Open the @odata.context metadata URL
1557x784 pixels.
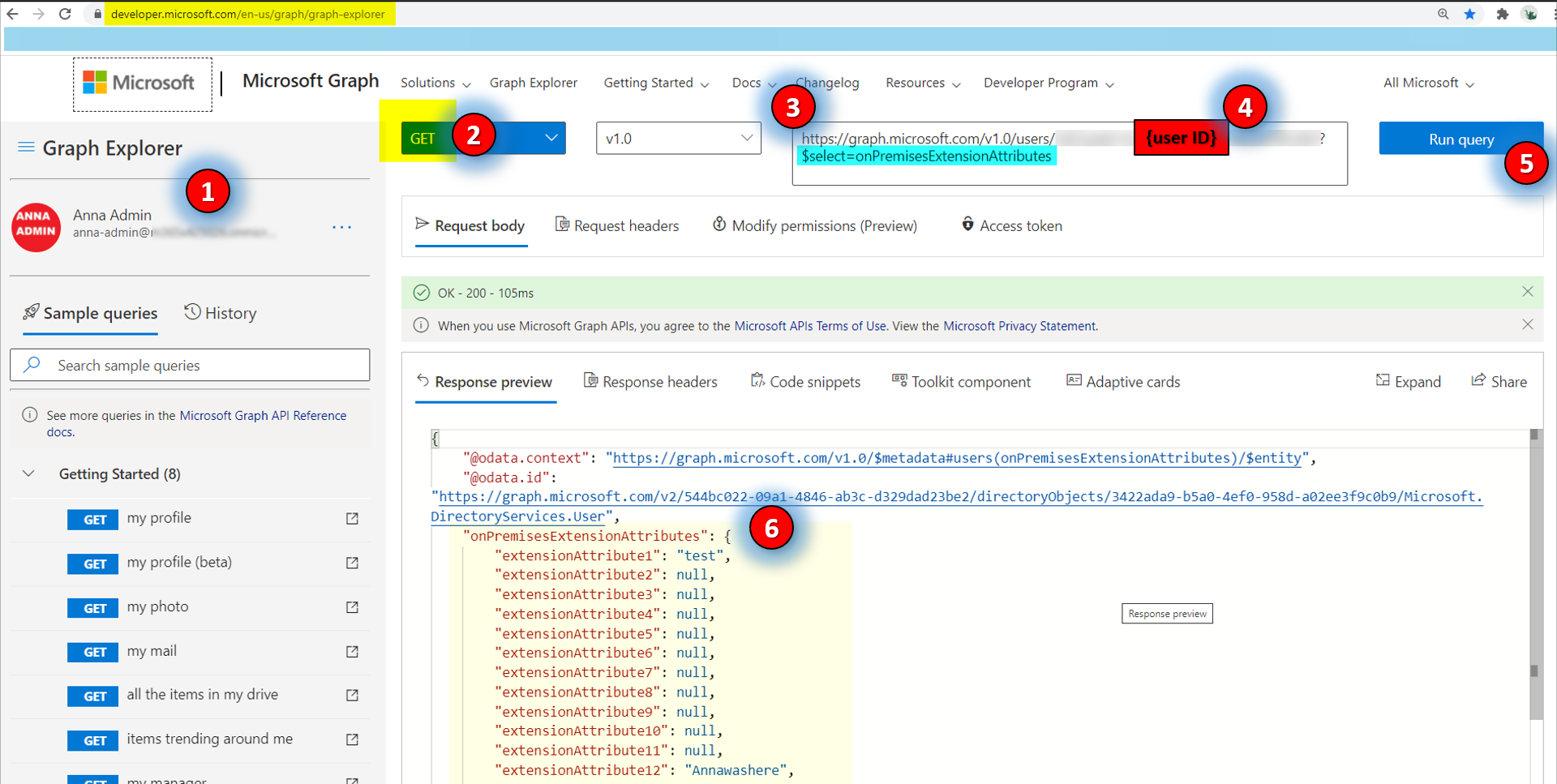click(x=957, y=458)
